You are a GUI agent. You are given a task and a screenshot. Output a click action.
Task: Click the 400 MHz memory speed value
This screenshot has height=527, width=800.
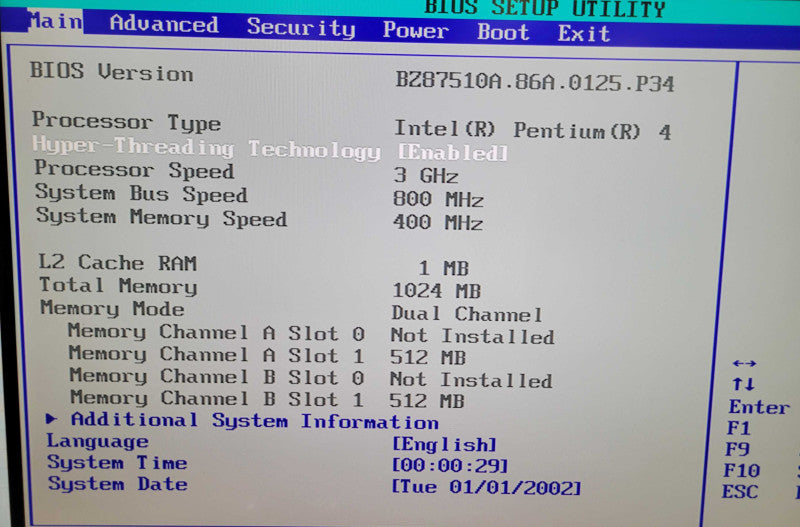[438, 222]
